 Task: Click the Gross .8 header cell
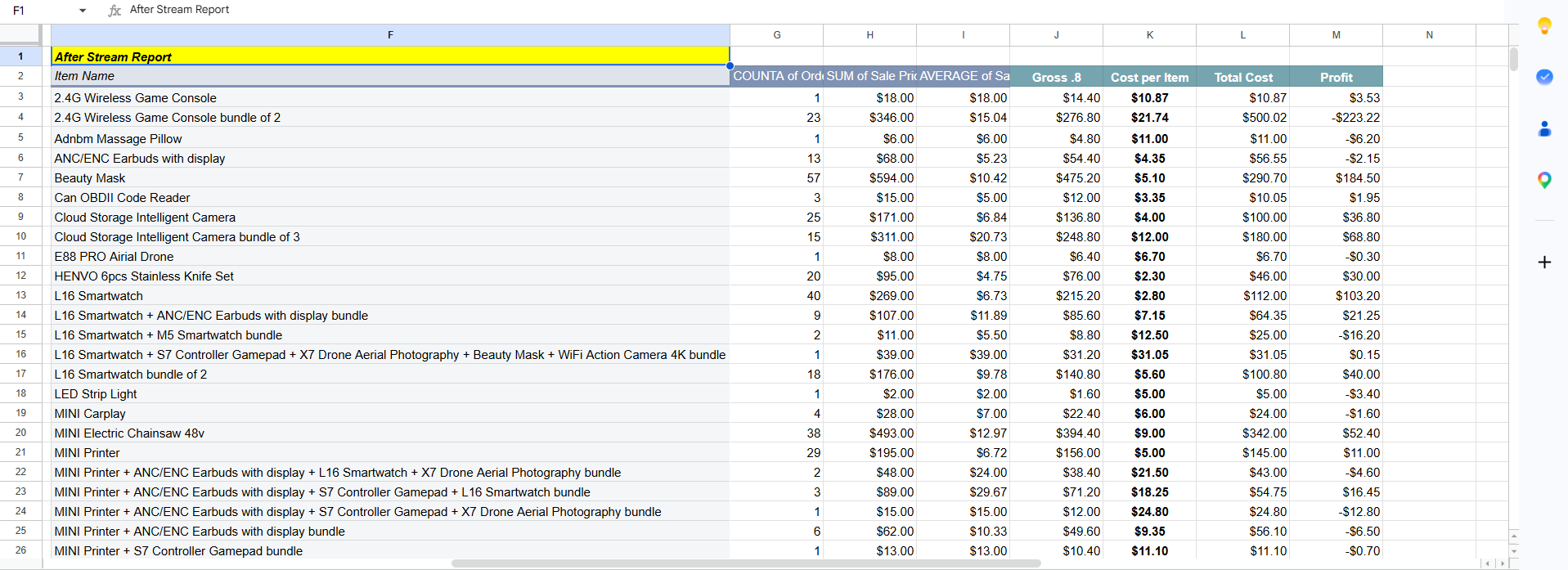click(x=1056, y=77)
